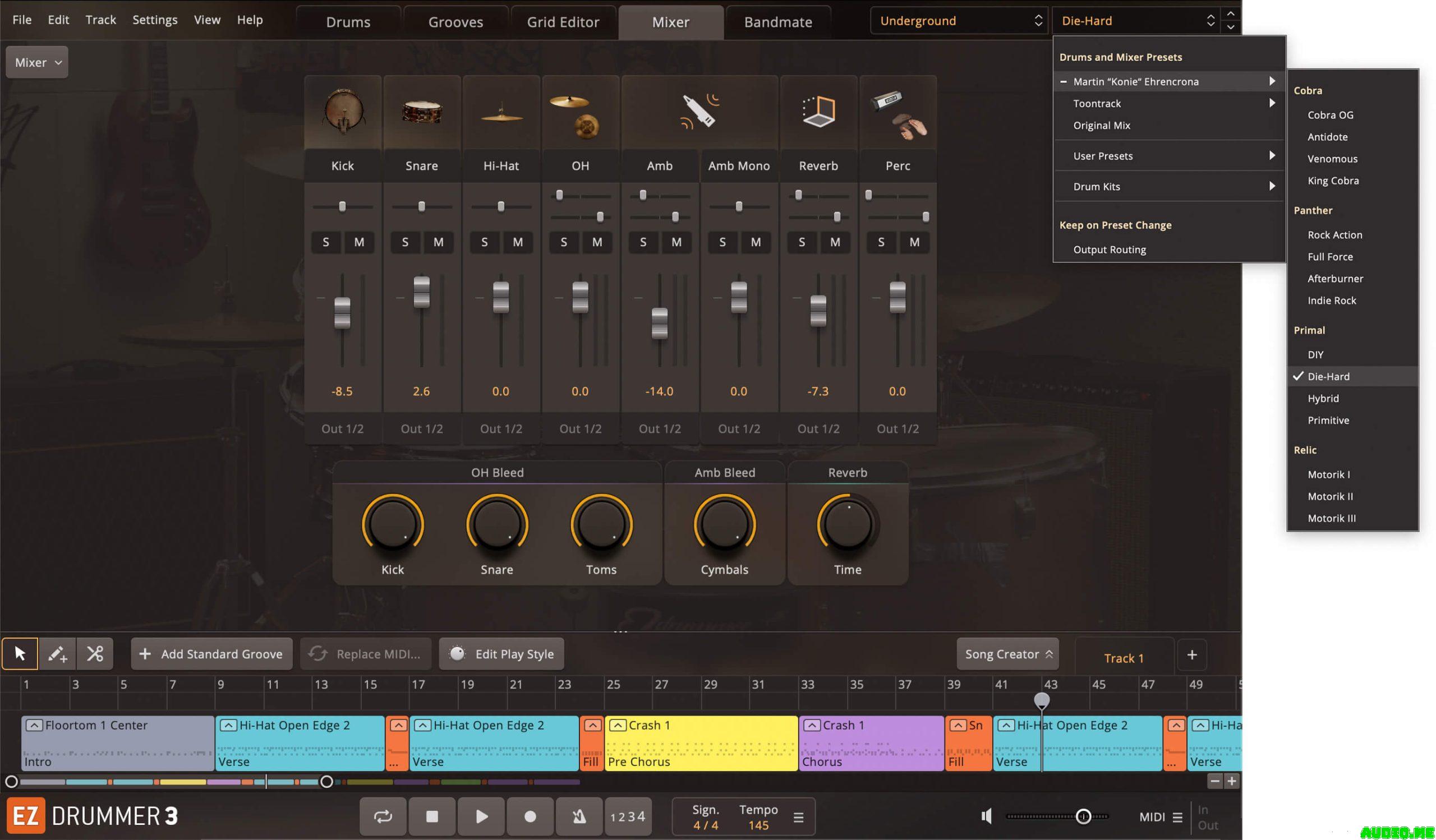The image size is (1436, 840).
Task: Switch to the Drums tab
Action: [348, 22]
